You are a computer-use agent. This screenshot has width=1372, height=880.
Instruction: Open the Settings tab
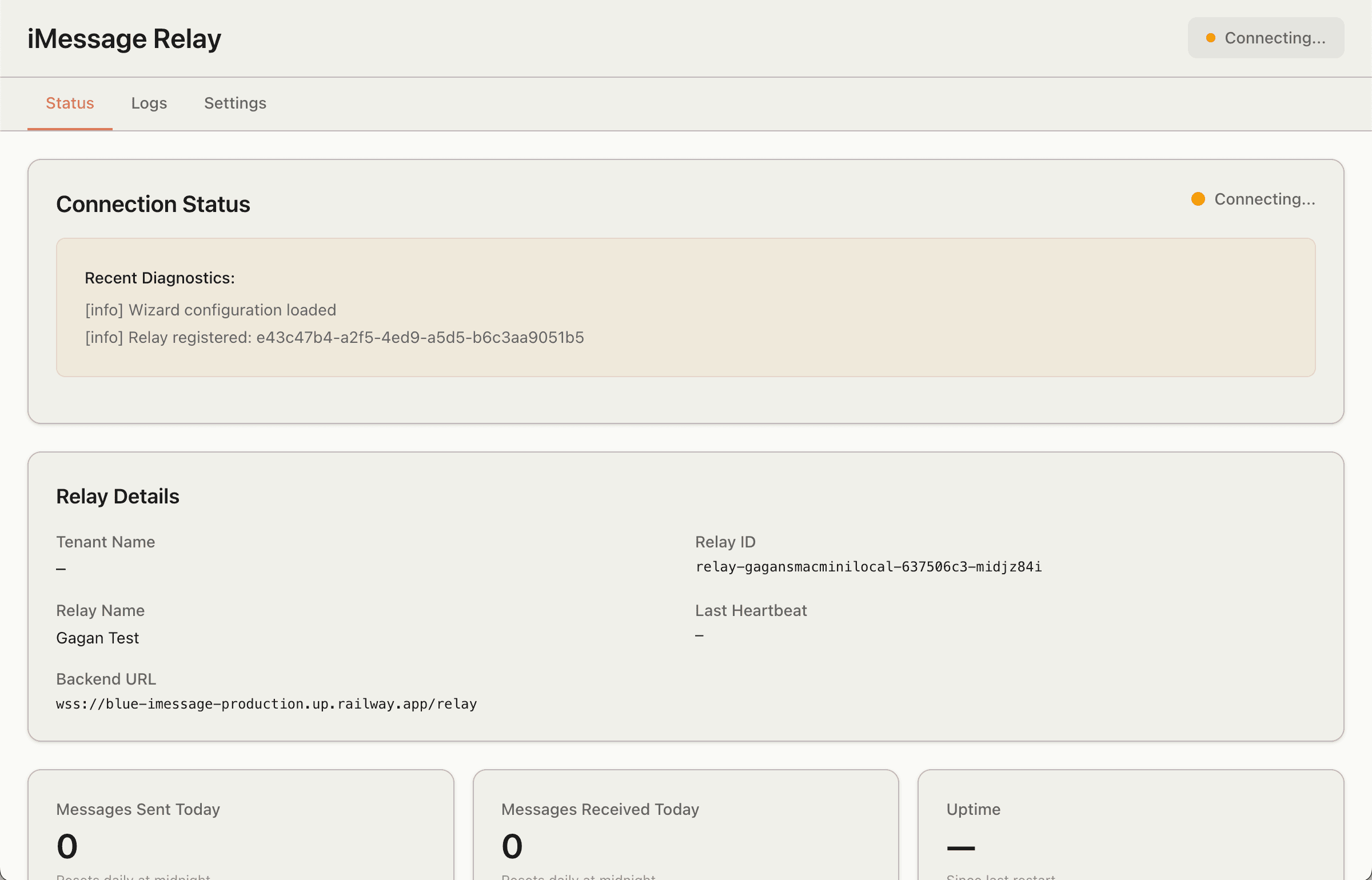point(235,103)
